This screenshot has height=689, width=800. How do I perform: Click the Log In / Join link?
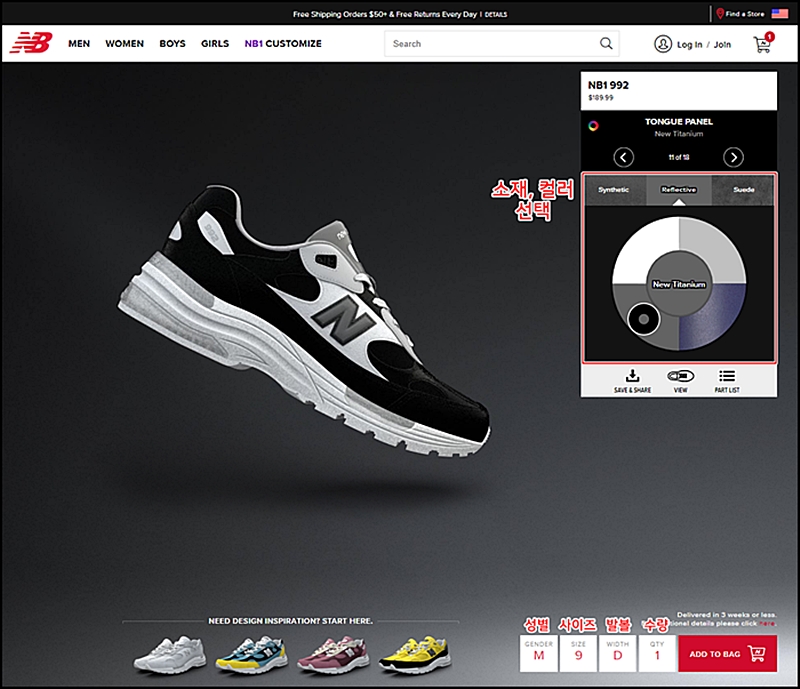click(x=704, y=44)
